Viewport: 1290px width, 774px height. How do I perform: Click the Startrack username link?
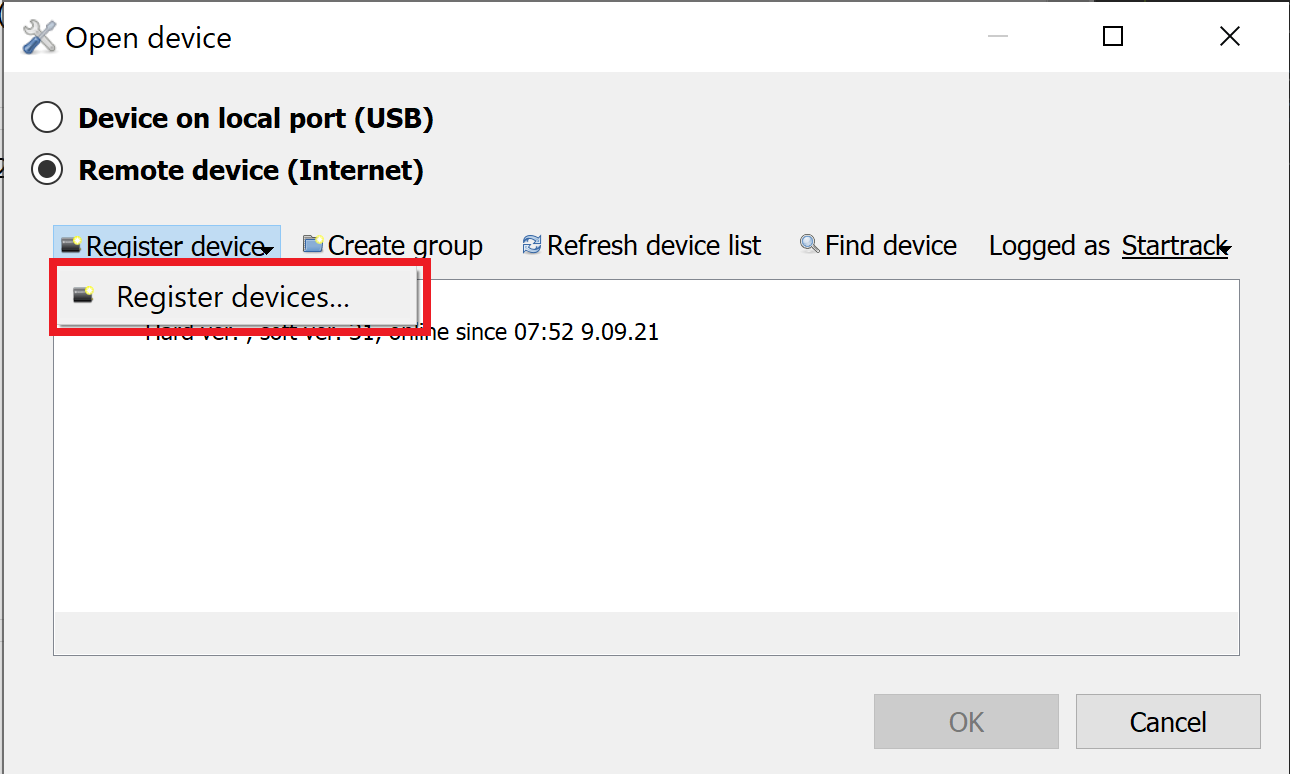[x=1173, y=245]
